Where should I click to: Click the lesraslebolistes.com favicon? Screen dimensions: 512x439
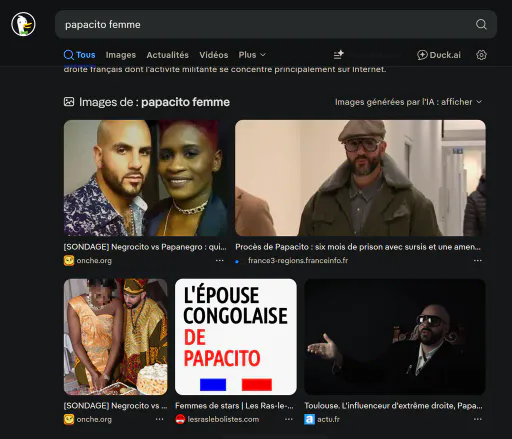click(180, 419)
